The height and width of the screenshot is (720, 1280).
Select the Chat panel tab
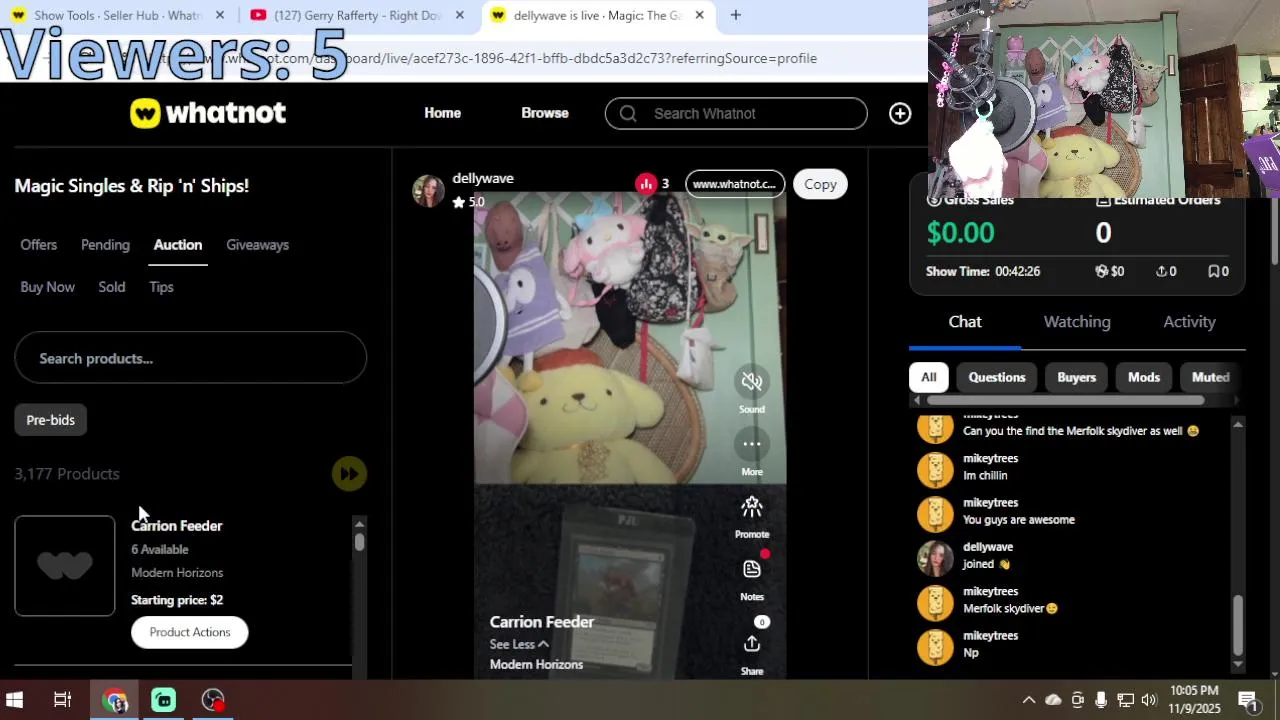(x=965, y=322)
